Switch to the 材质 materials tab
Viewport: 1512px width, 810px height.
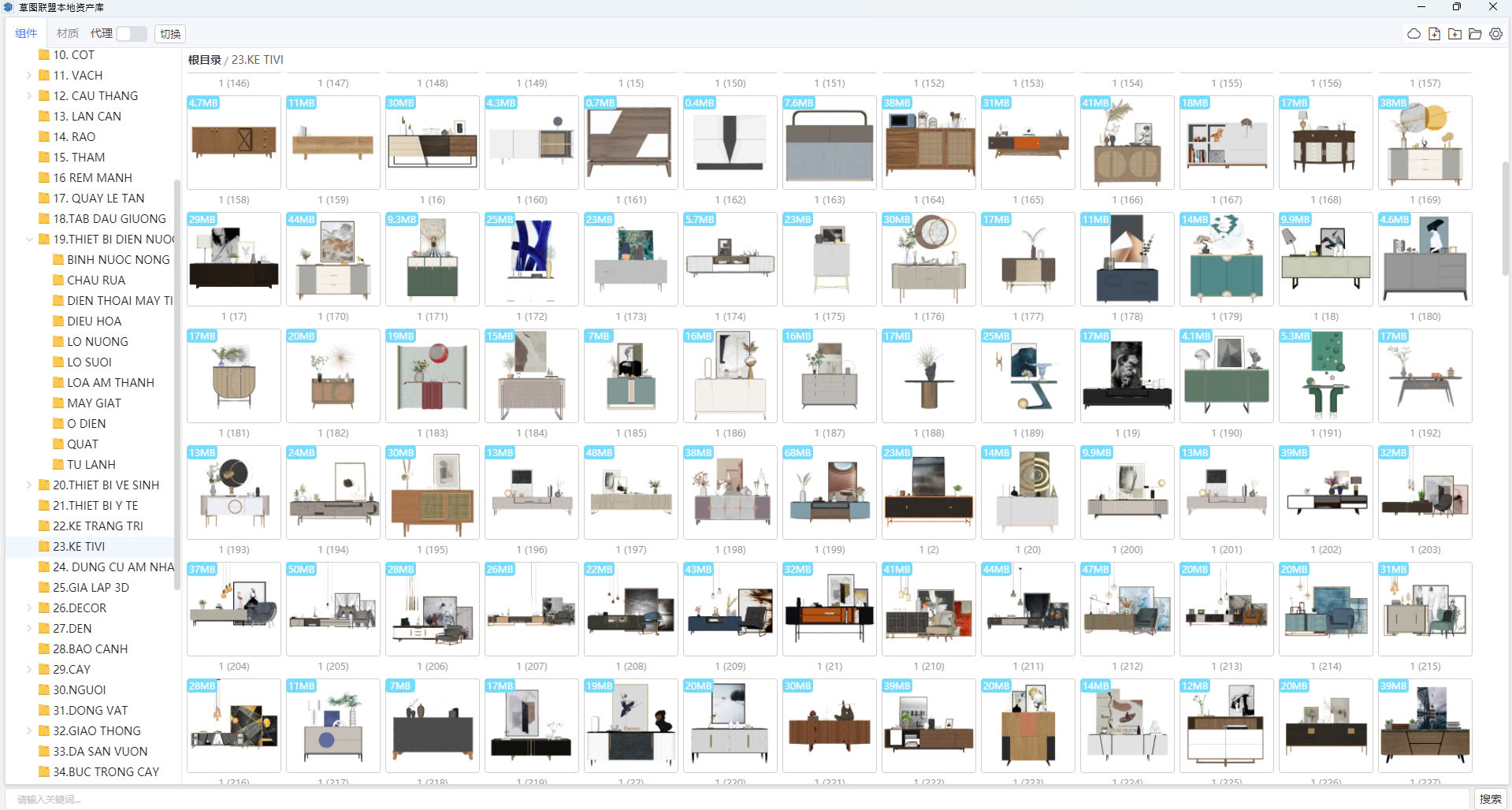pos(67,33)
